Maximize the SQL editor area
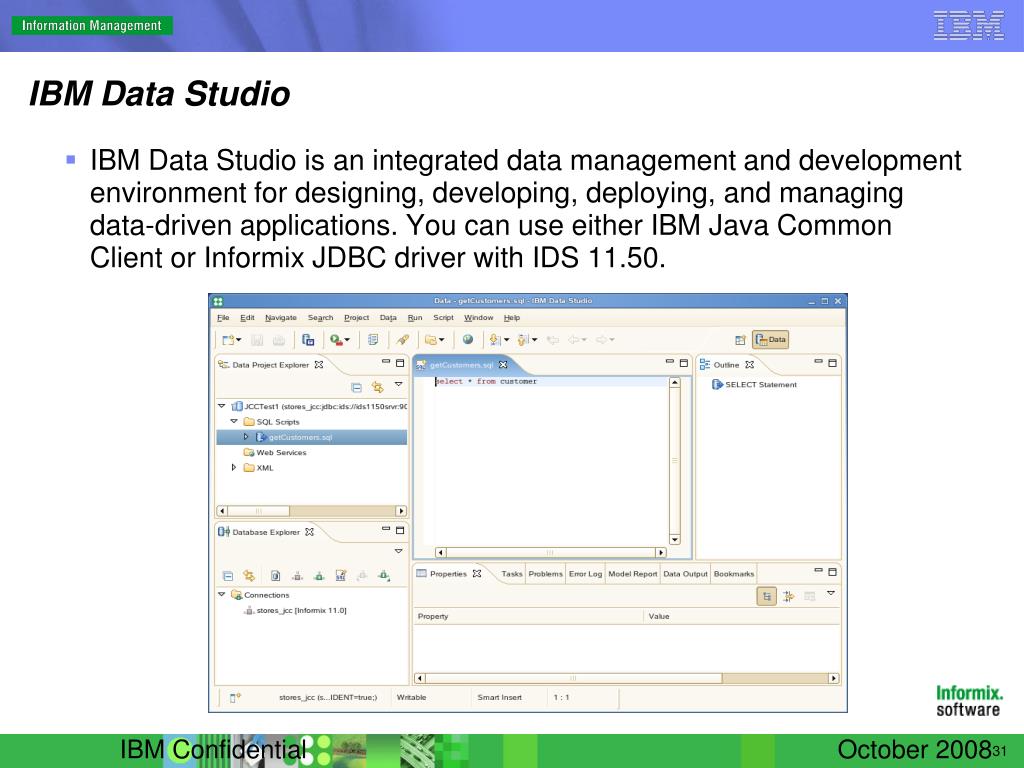 [684, 363]
